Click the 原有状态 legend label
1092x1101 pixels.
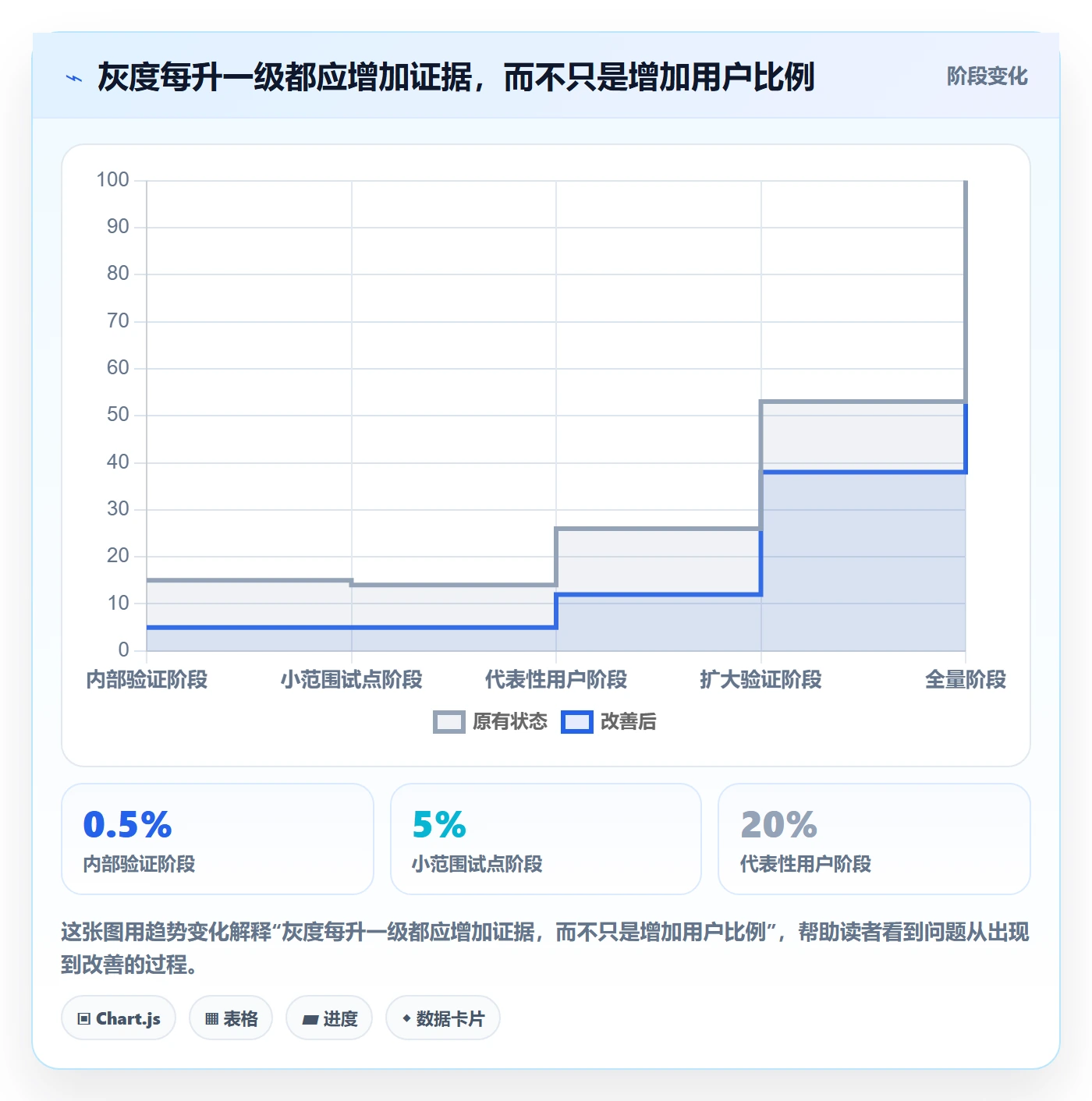510,722
